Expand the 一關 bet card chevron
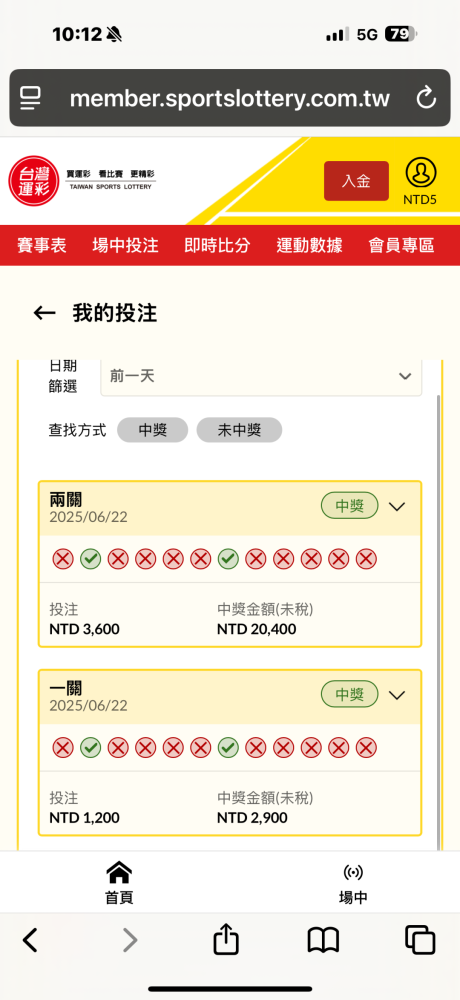 pos(397,695)
